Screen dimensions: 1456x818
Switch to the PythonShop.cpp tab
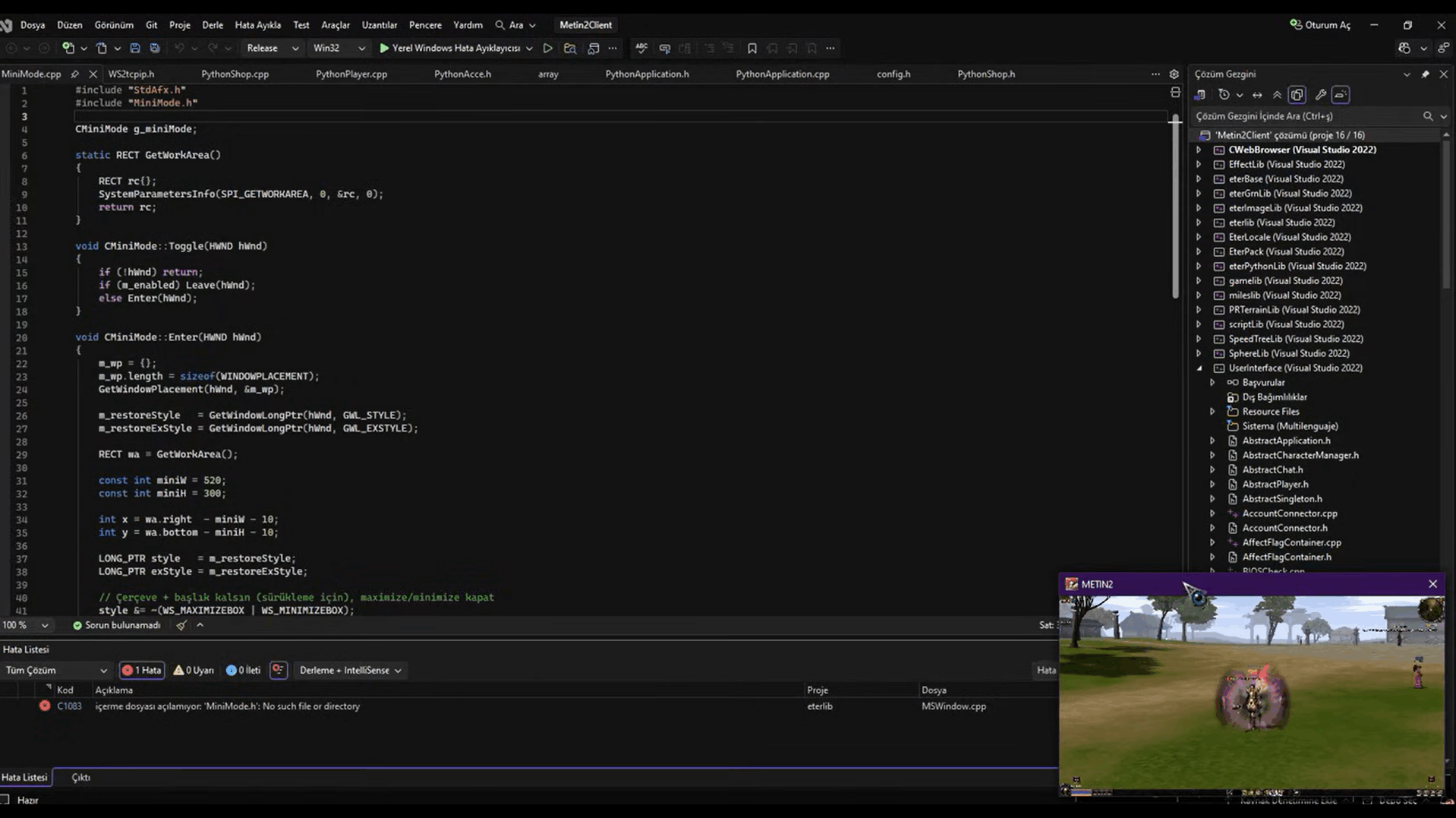coord(235,74)
